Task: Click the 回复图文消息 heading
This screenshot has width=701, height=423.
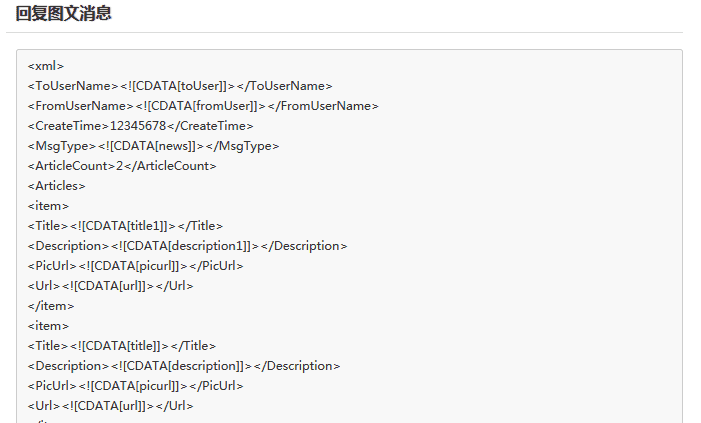Action: pos(63,14)
